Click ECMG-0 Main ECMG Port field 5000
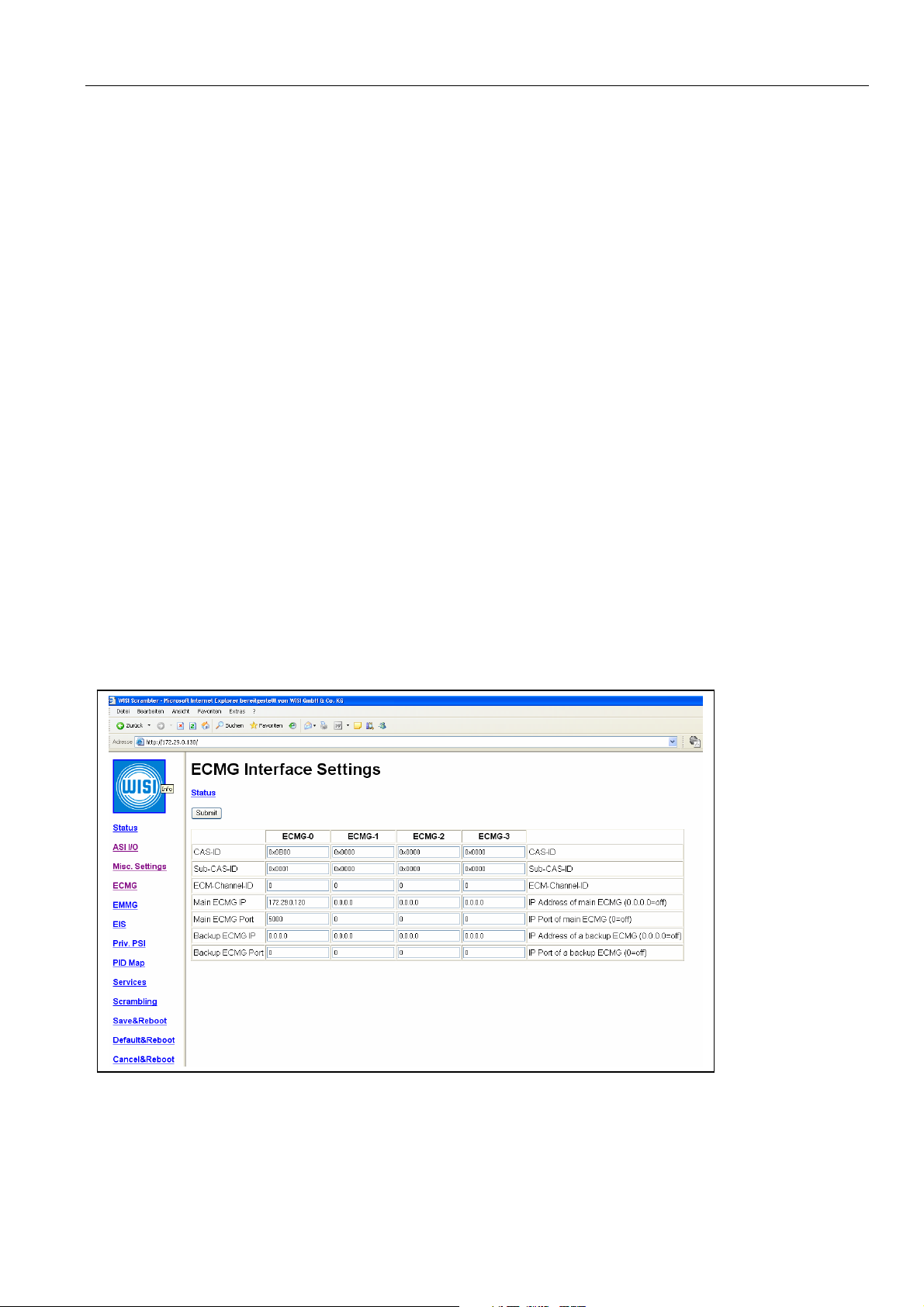The width and height of the screenshot is (924, 1307). click(298, 919)
